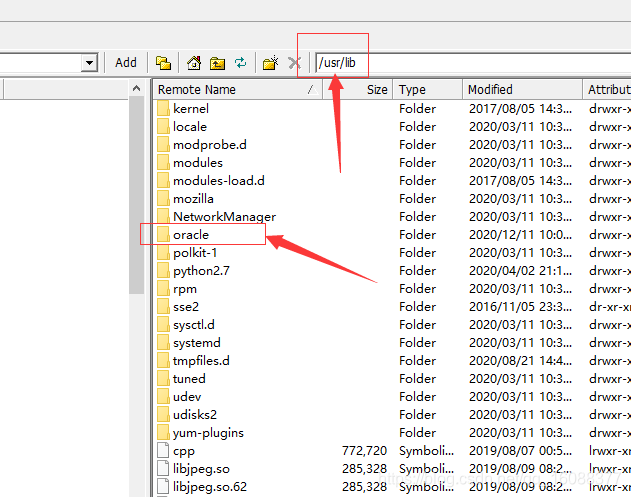Screen dimensions: 631x497
Task: Go to home directory via house icon
Action: point(194,63)
